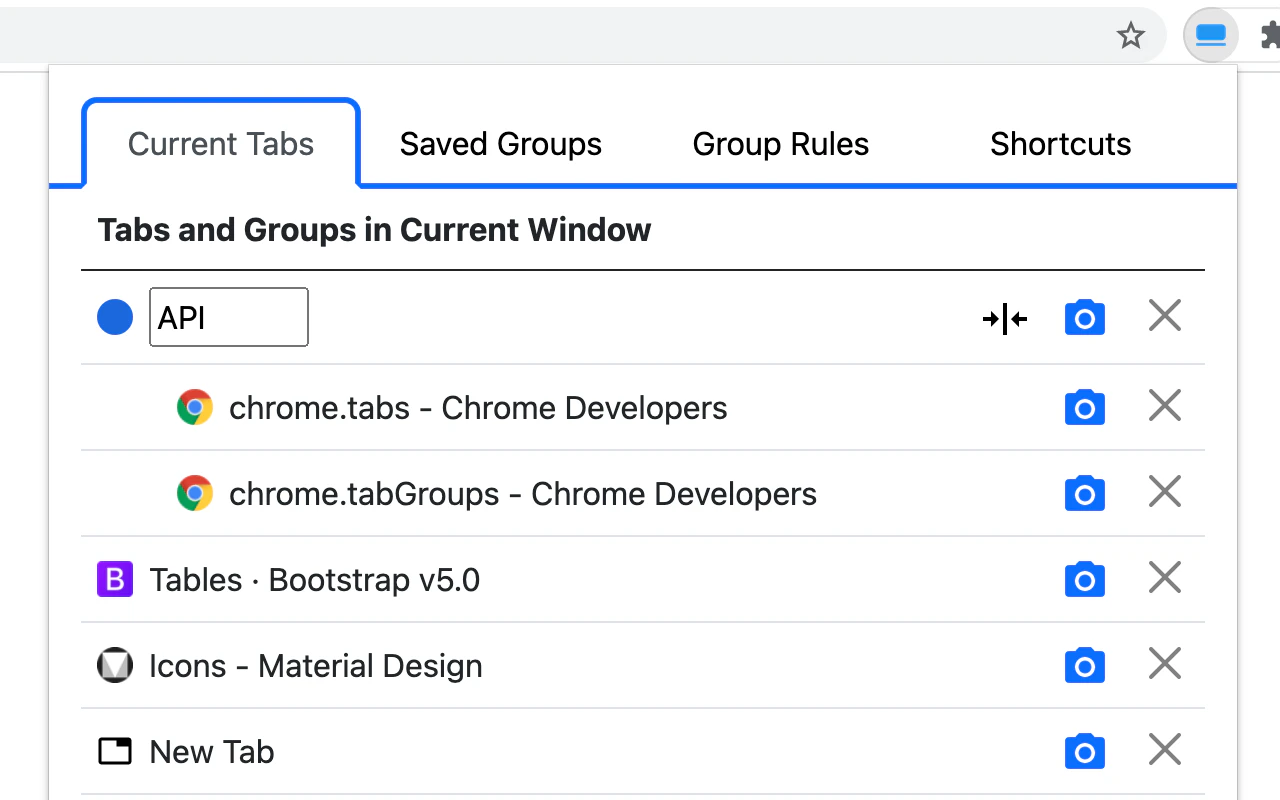The height and width of the screenshot is (800, 1280).
Task: Collapse the API tab group
Action: 1005,319
